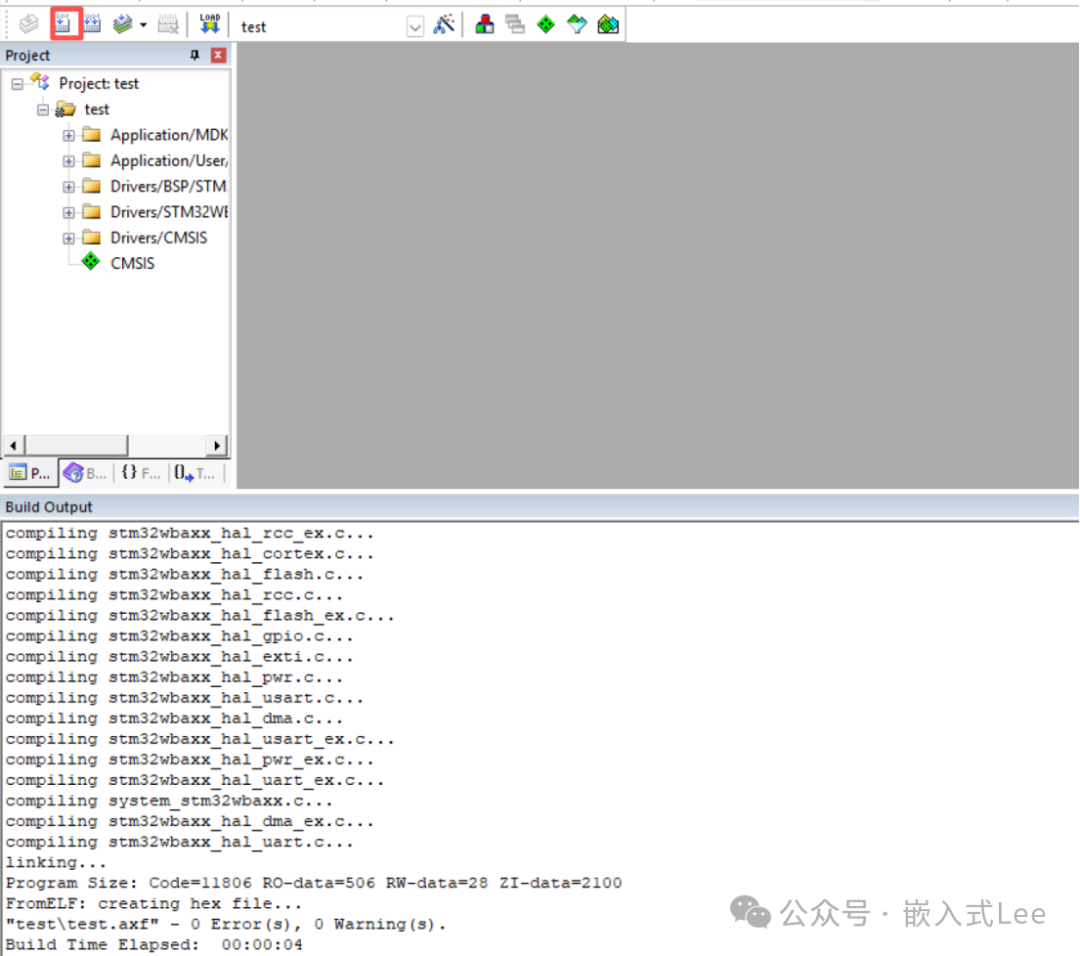Screen dimensions: 1080x956
Task: Select the Application/User folder label
Action: [169, 160]
